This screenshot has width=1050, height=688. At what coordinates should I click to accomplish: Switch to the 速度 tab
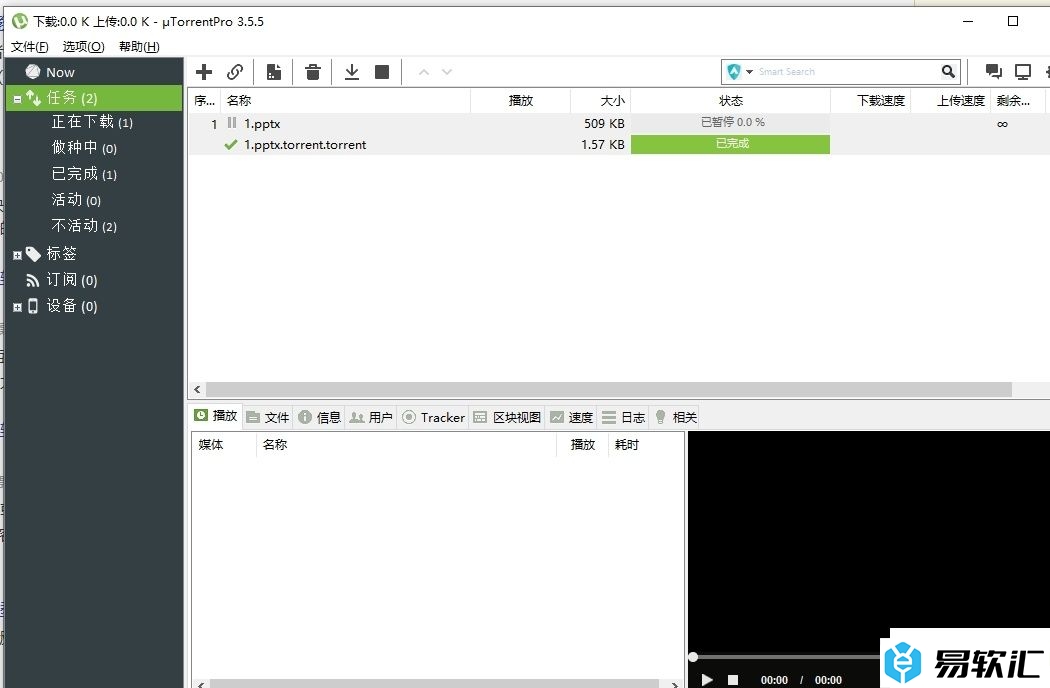pyautogui.click(x=571, y=417)
